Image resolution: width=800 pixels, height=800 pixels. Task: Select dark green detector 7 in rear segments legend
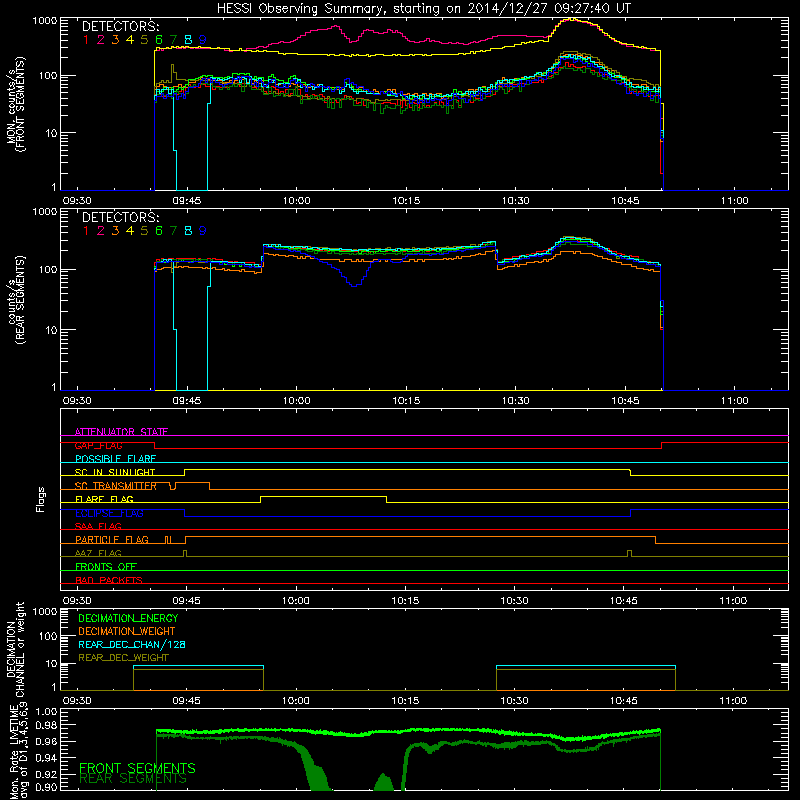click(173, 231)
